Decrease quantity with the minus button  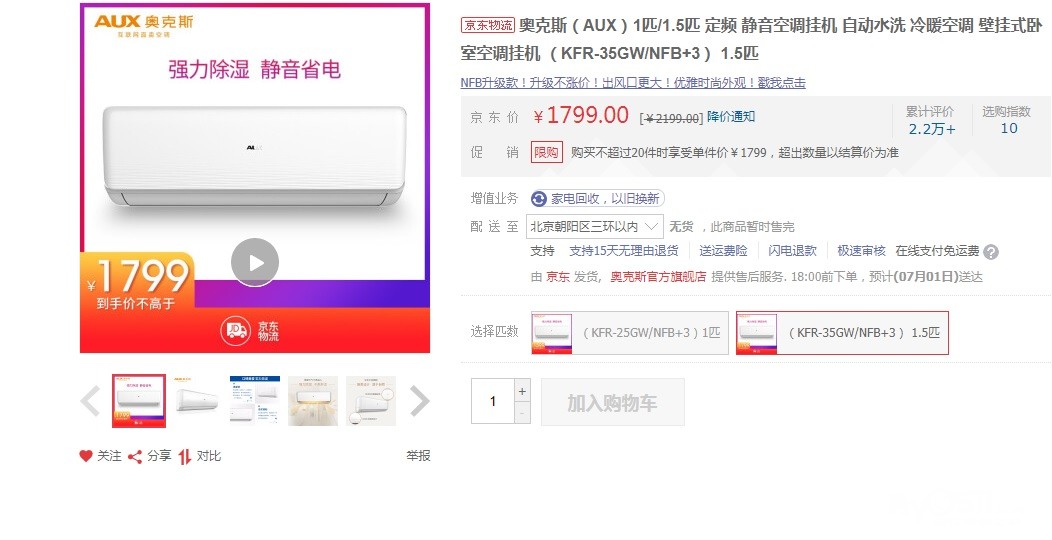click(x=522, y=412)
